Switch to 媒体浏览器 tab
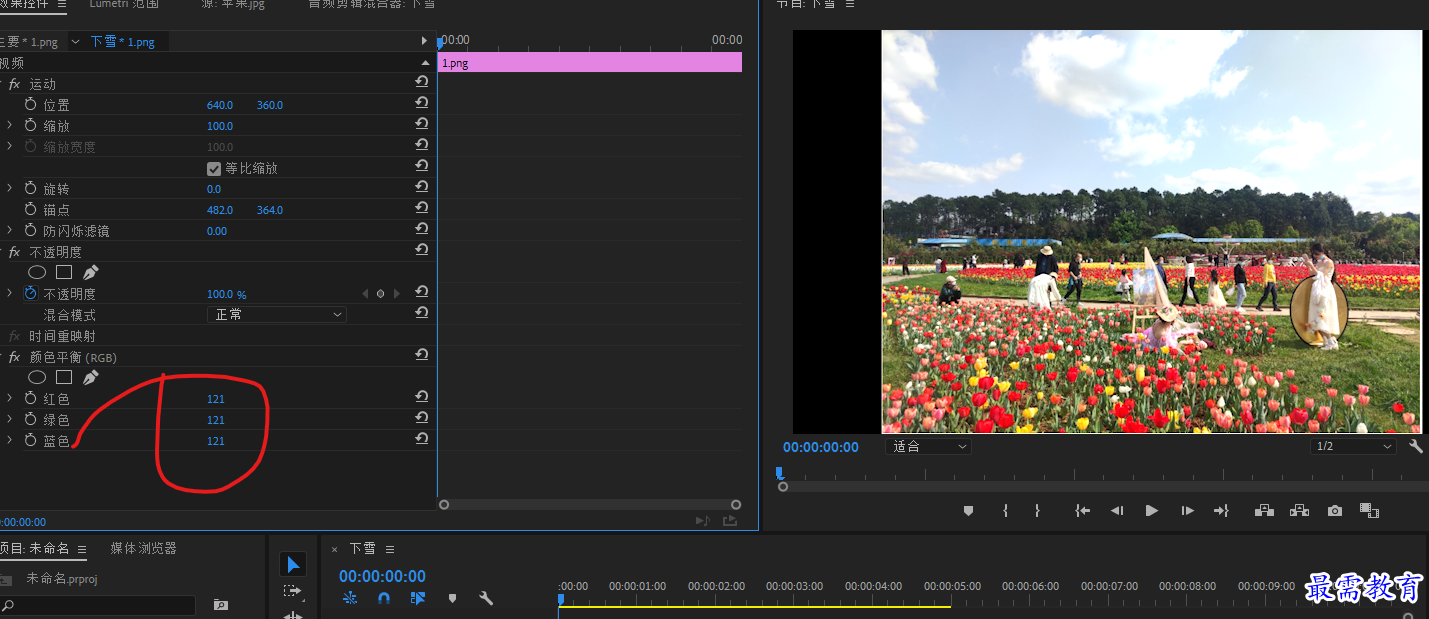 [x=143, y=548]
